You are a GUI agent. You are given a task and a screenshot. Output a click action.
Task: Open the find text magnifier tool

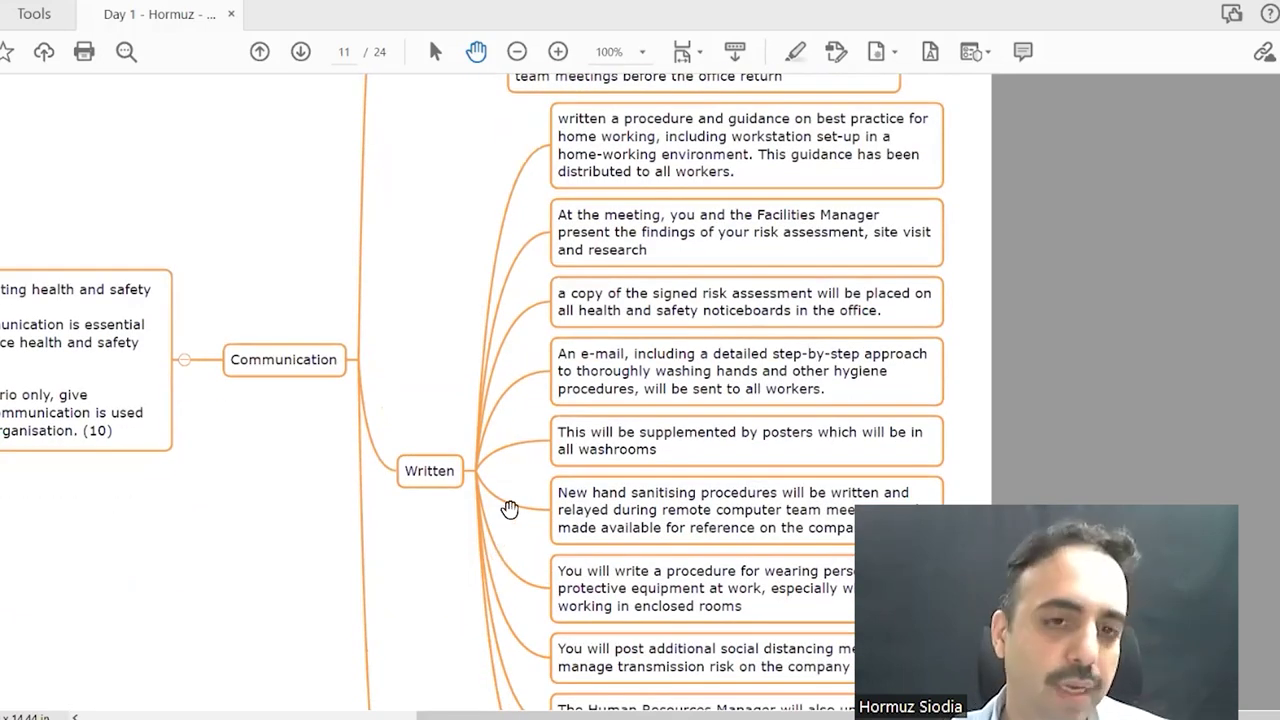click(126, 52)
